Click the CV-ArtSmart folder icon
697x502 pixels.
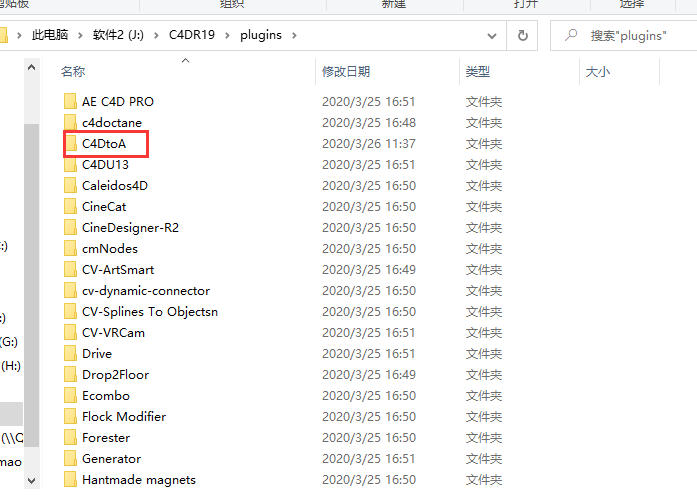pyautogui.click(x=70, y=269)
